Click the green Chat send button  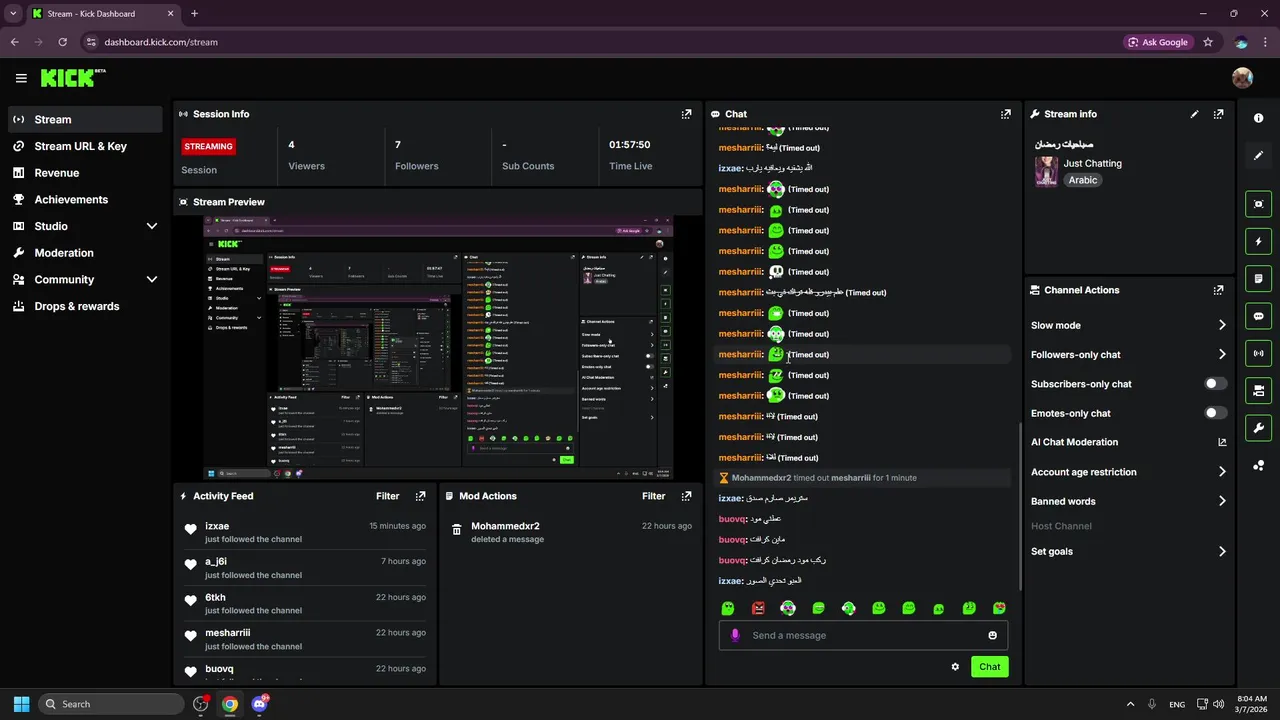pos(989,667)
